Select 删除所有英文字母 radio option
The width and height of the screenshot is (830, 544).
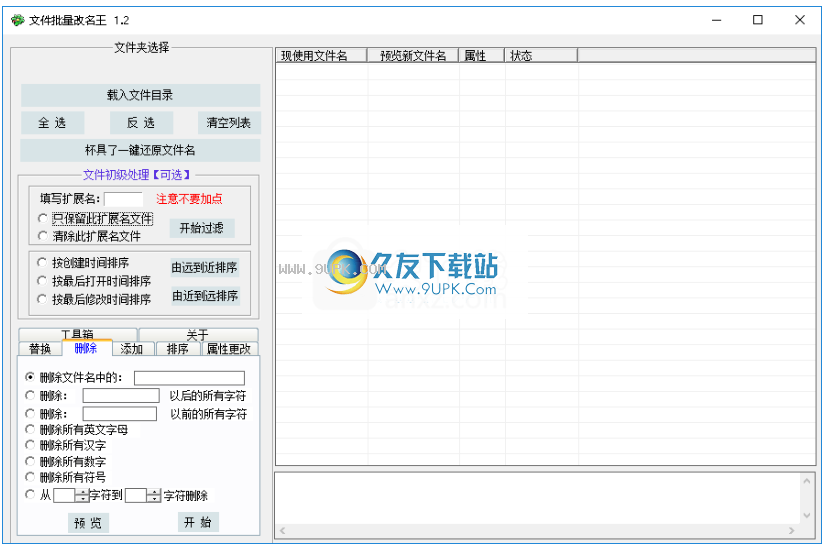77,430
